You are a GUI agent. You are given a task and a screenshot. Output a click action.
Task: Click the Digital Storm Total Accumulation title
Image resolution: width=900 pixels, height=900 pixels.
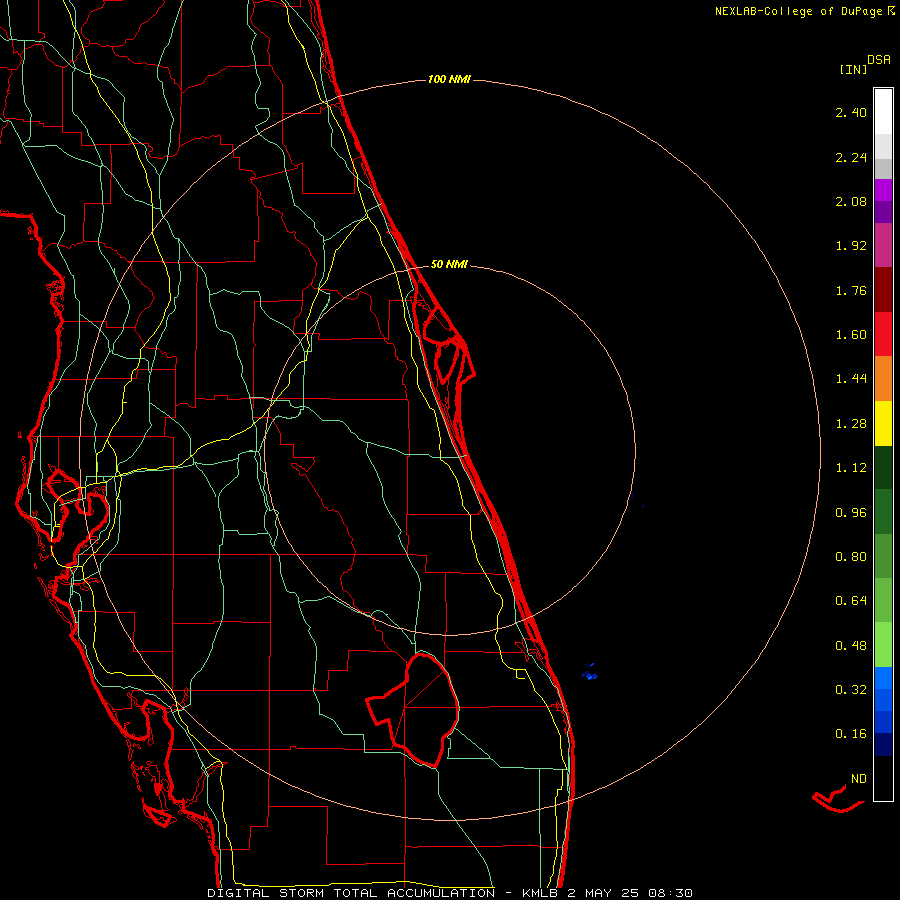tap(351, 893)
